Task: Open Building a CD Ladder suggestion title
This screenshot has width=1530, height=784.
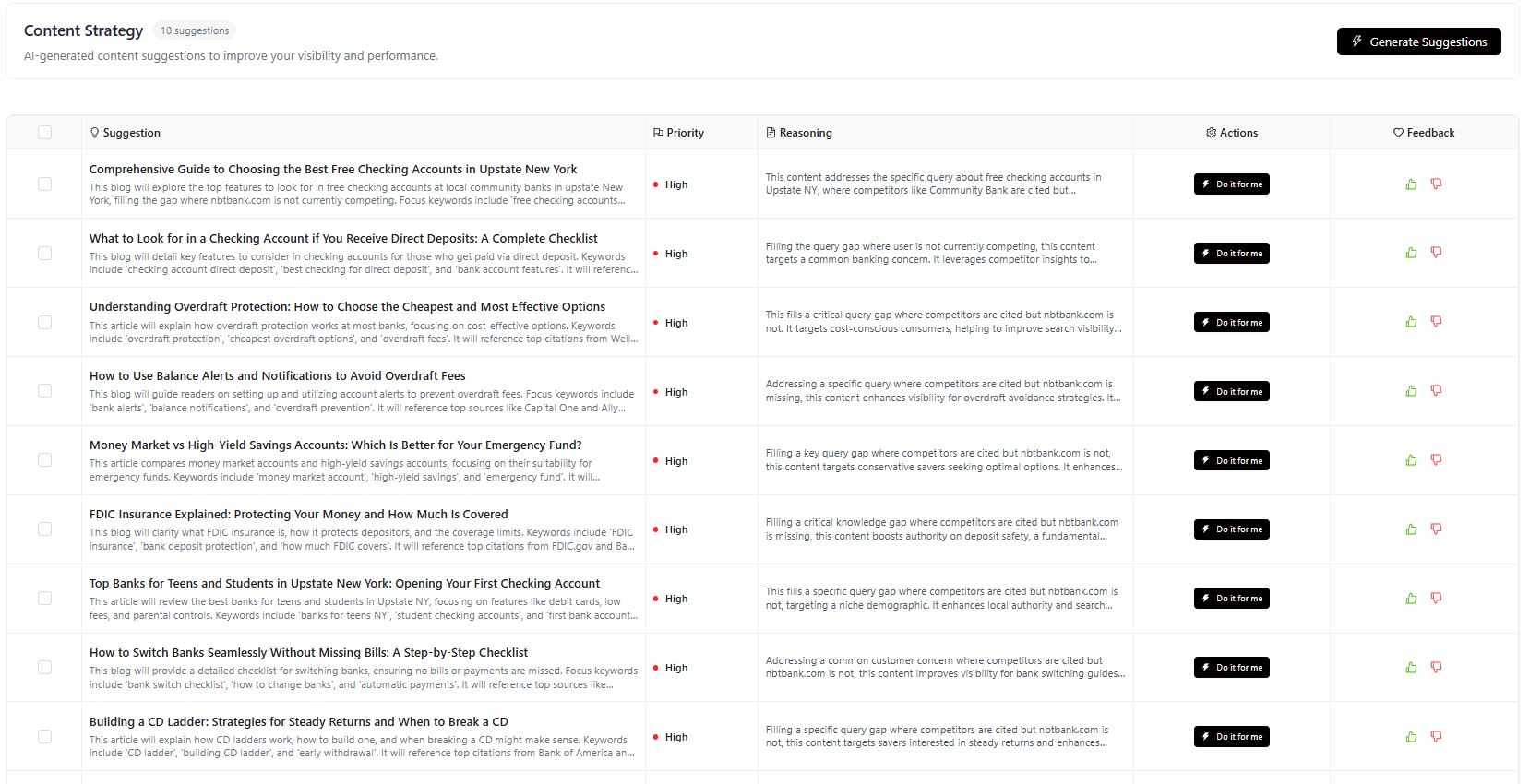Action: (298, 721)
